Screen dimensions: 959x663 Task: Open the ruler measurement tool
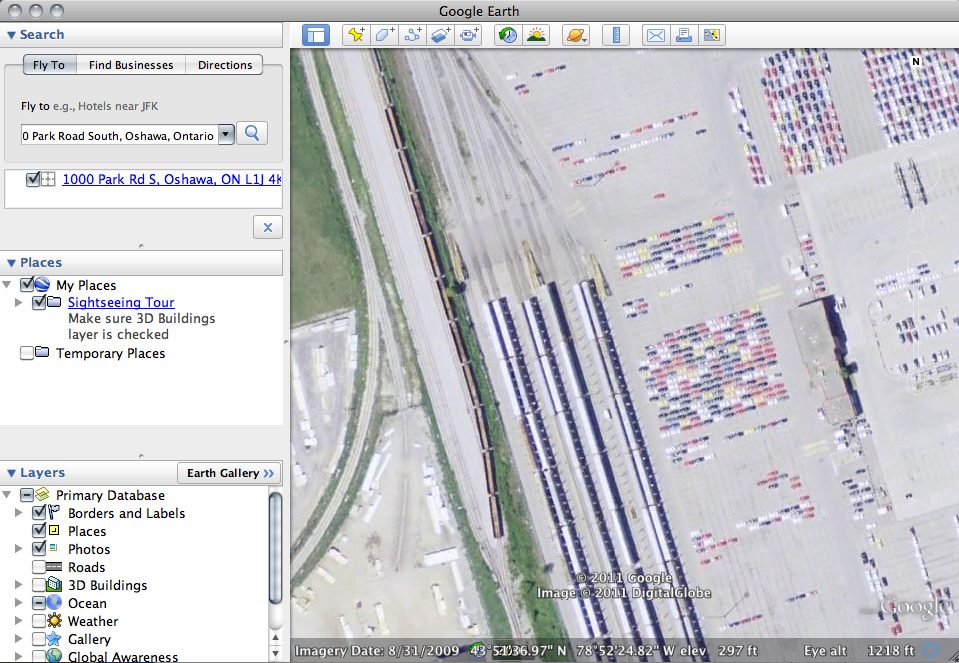click(x=616, y=35)
